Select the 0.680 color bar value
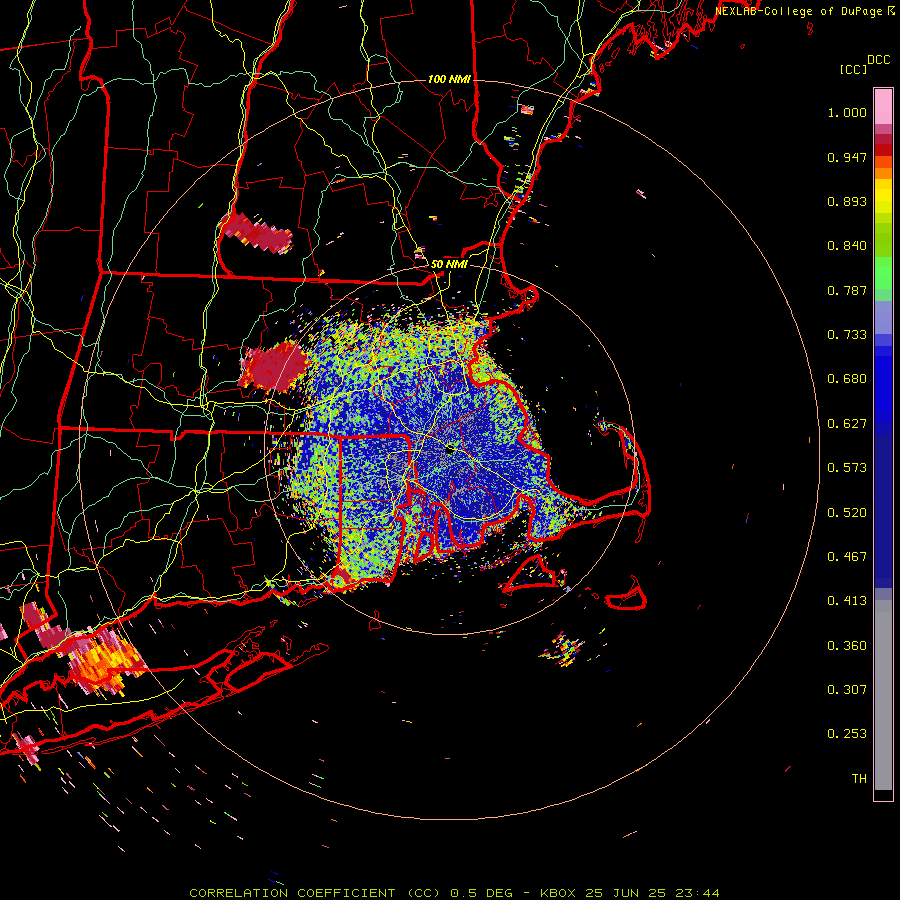The height and width of the screenshot is (900, 900). (x=847, y=379)
